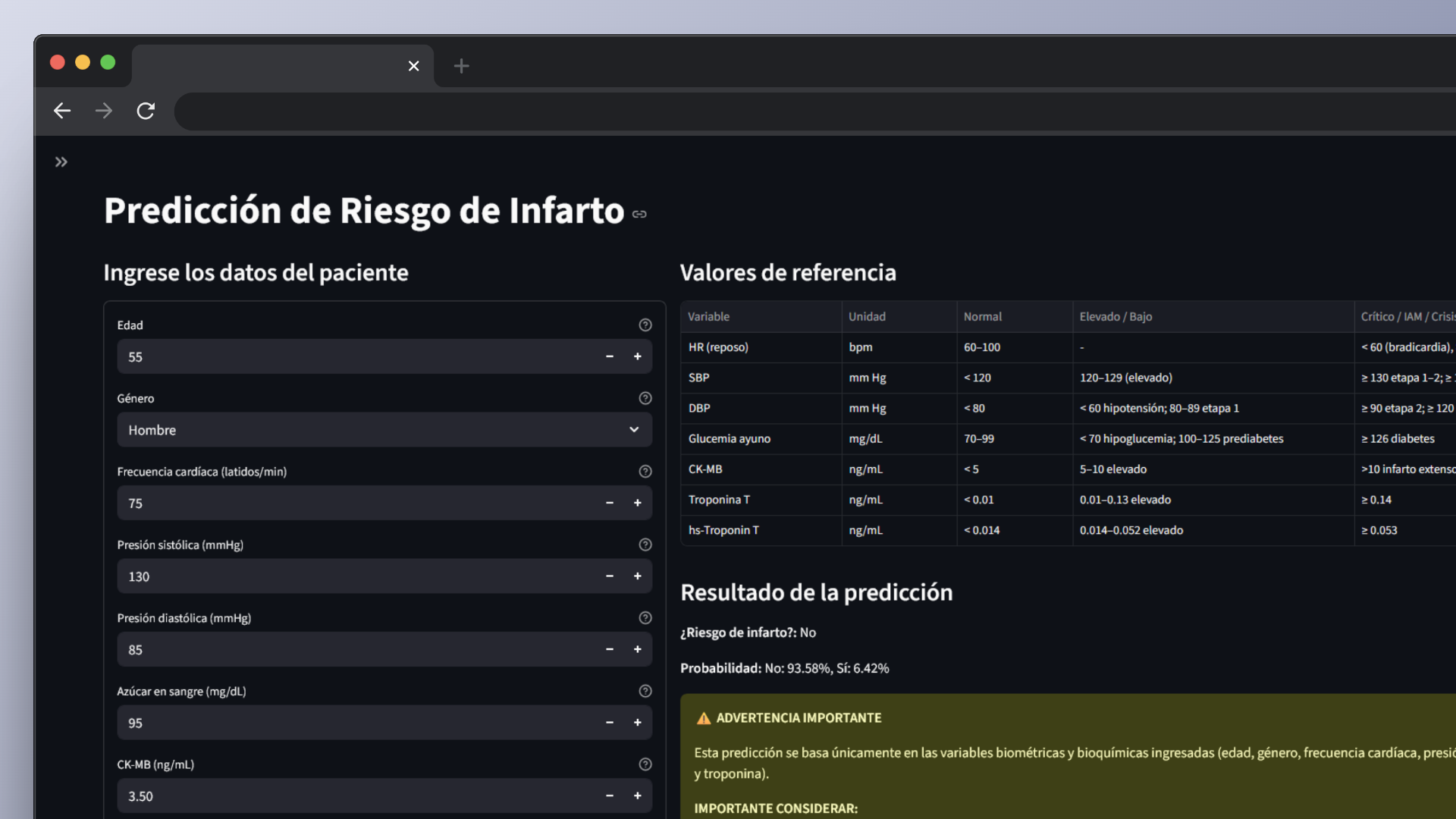
Task: Decrease Frecuencia cardíaca with minus button
Action: [x=609, y=503]
